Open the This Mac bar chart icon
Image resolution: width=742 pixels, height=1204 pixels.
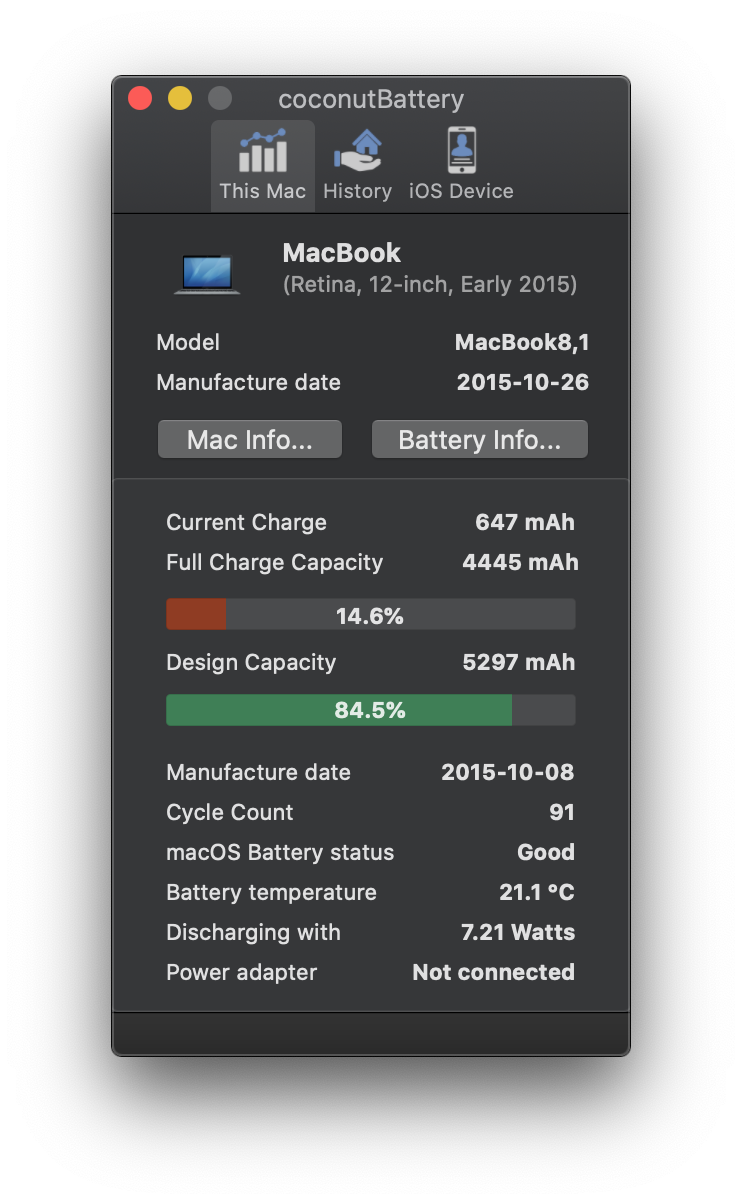262,151
